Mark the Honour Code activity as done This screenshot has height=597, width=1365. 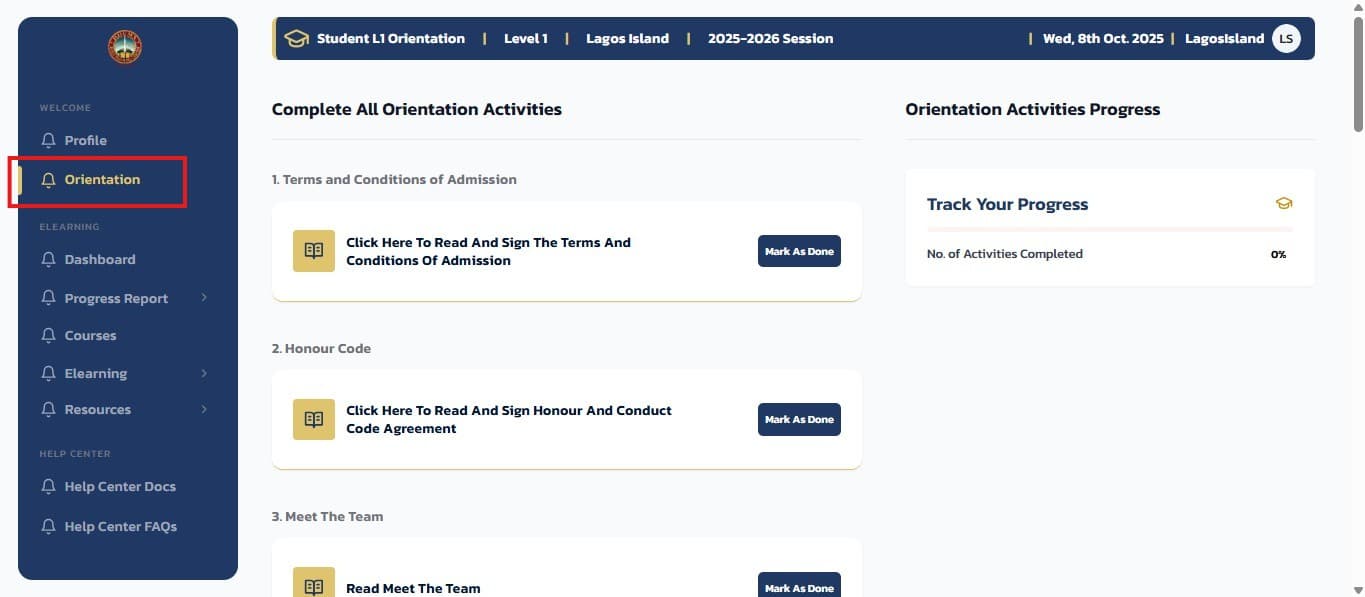pos(799,419)
